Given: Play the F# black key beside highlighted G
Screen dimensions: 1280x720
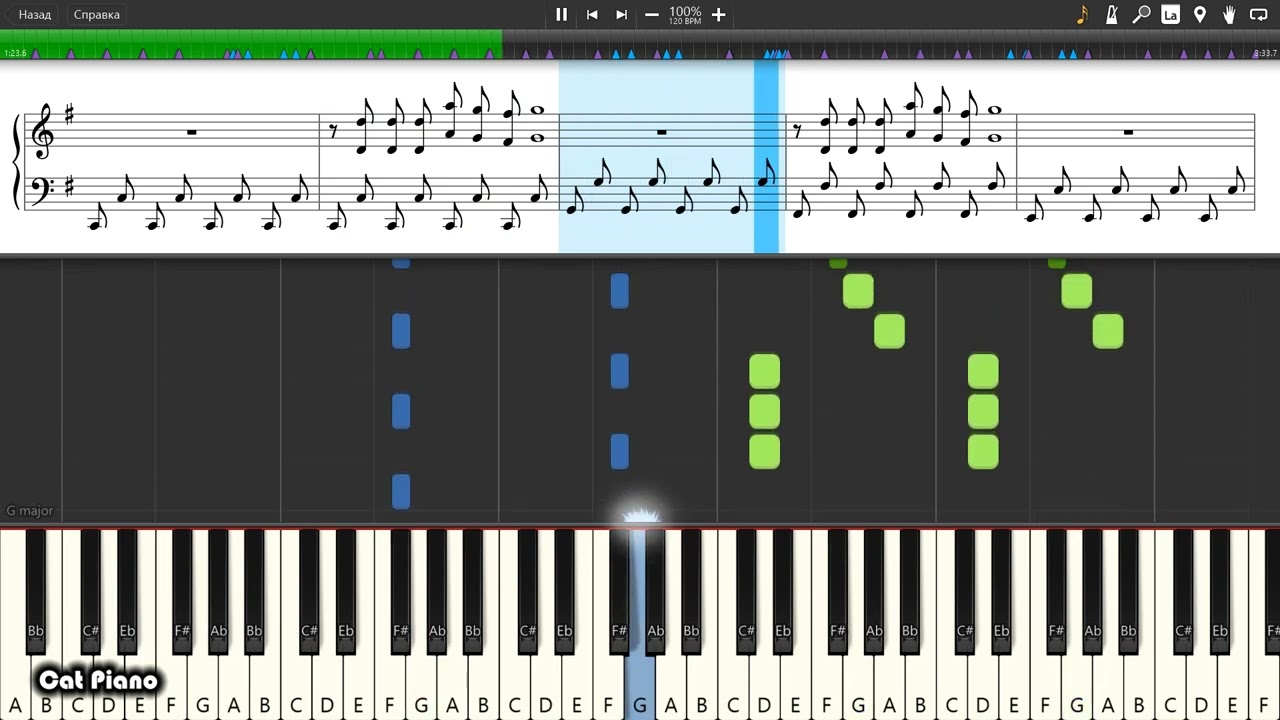Looking at the screenshot, I should 619,590.
